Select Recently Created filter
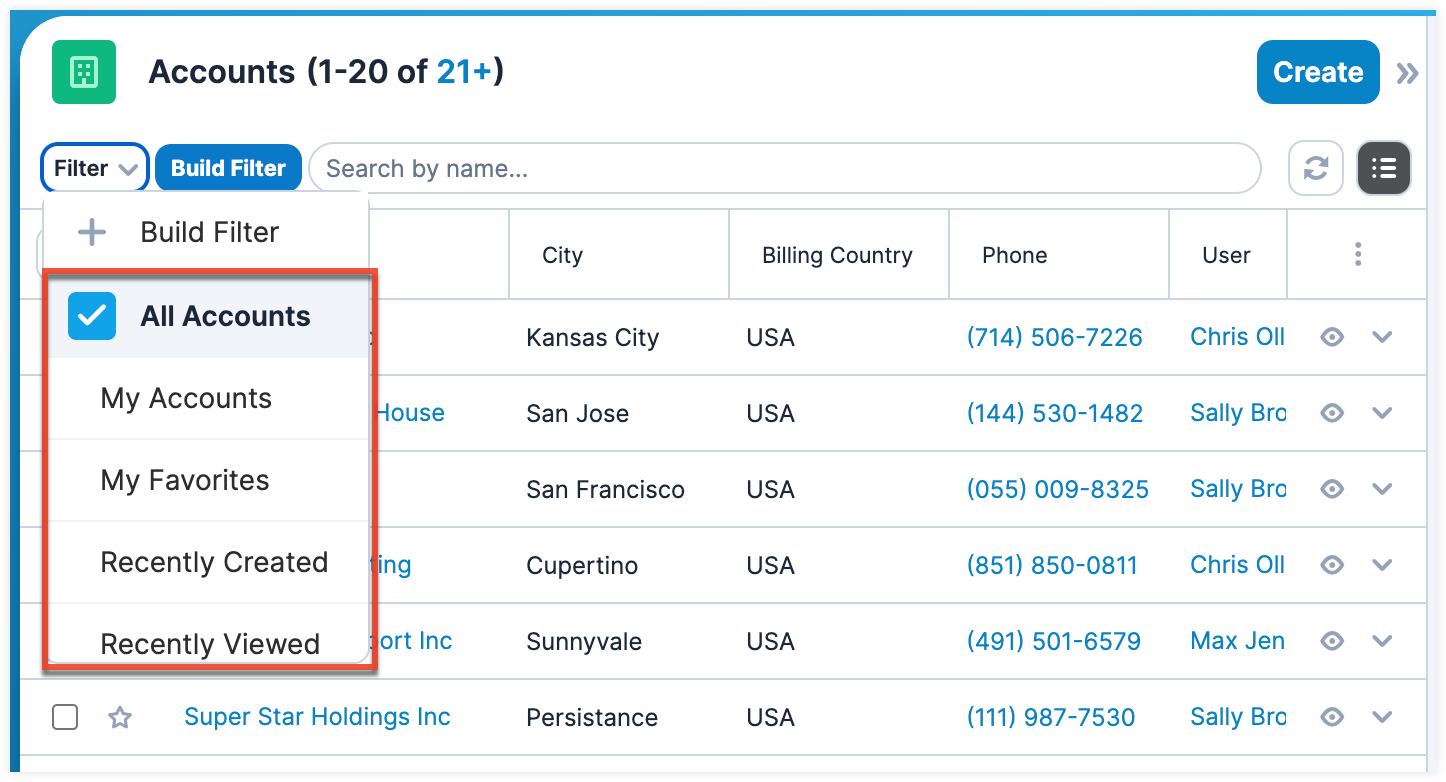Viewport: 1446px width, 782px height. click(x=208, y=562)
